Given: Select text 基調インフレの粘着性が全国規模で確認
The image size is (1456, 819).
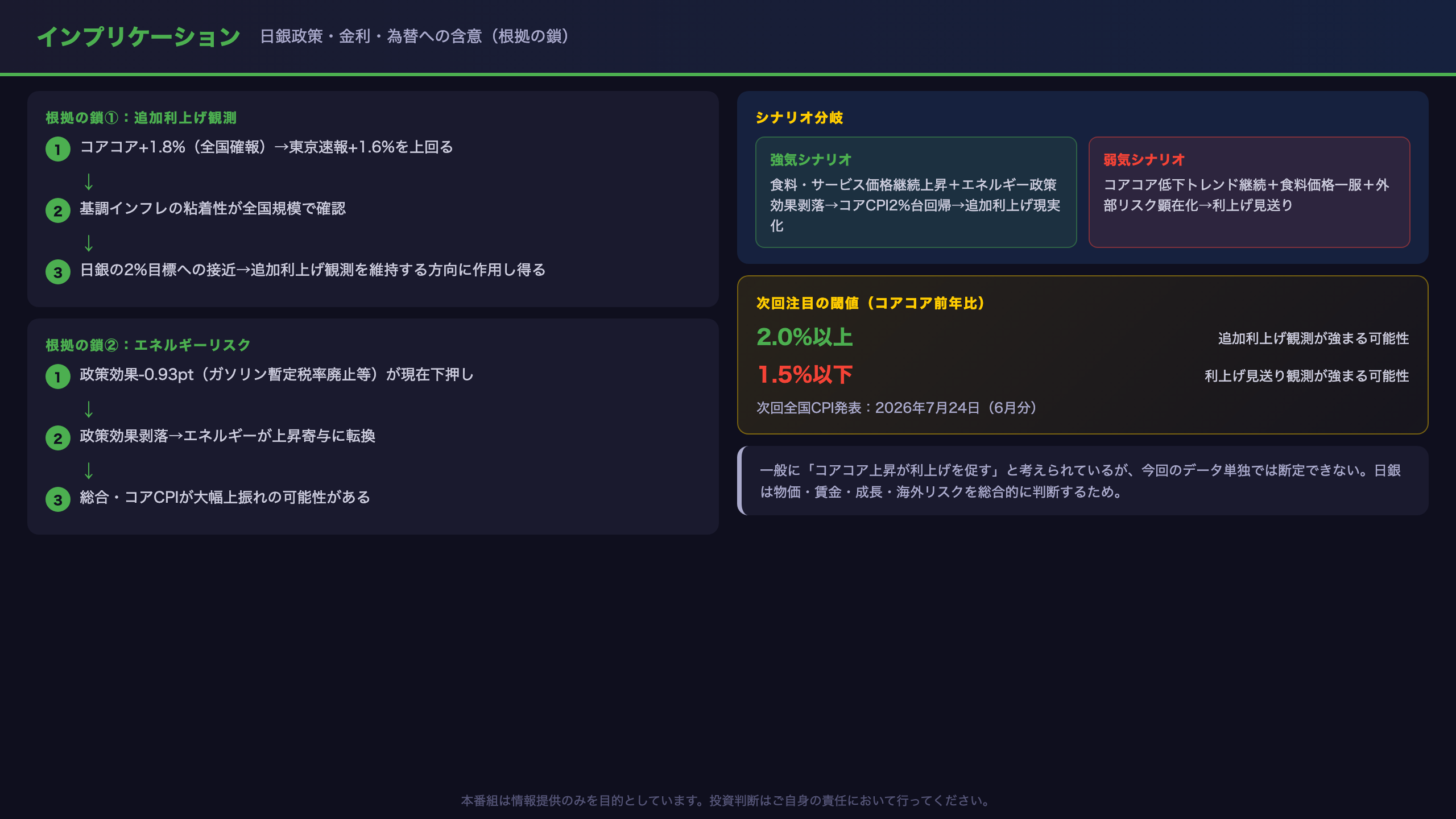Looking at the screenshot, I should tap(213, 209).
